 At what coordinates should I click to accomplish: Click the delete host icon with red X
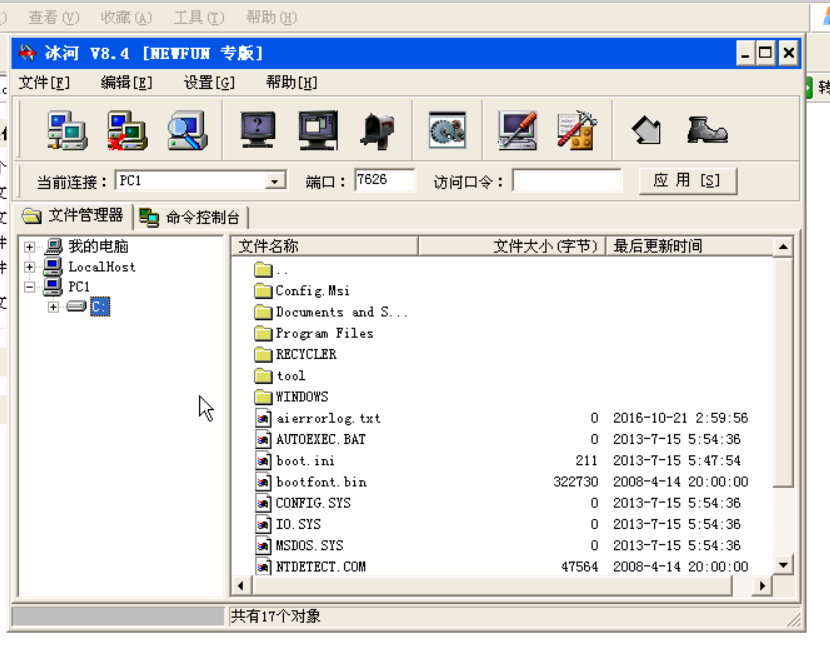click(x=127, y=131)
